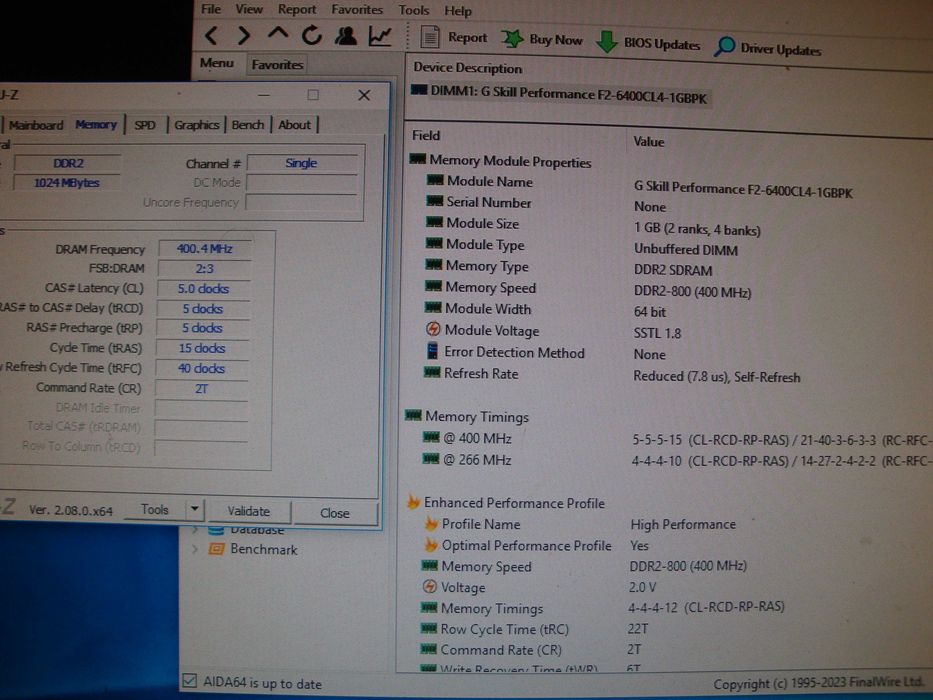
Task: Click the Validate button in CPU-Z
Action: [x=248, y=511]
